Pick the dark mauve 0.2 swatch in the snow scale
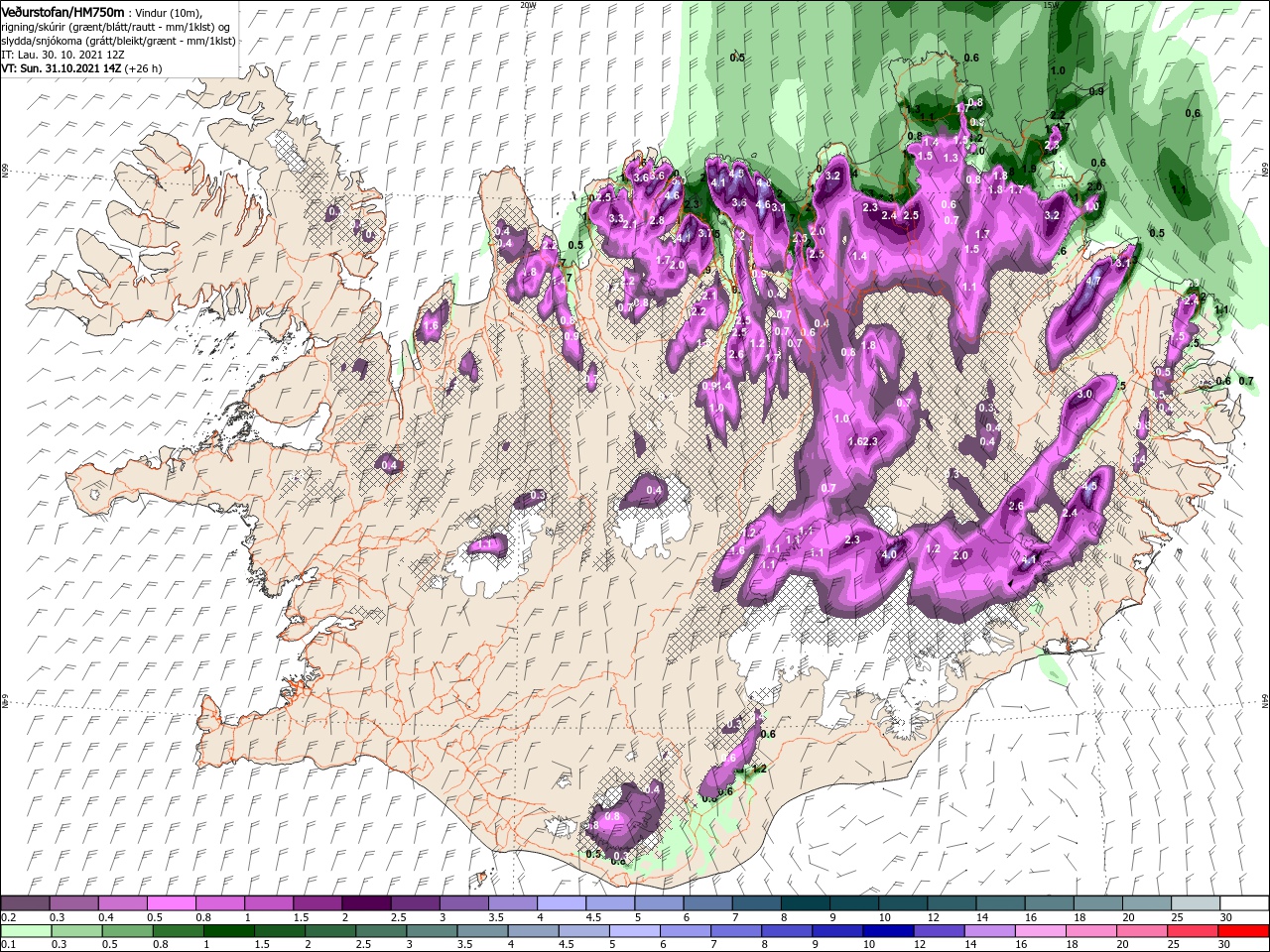 (26, 903)
